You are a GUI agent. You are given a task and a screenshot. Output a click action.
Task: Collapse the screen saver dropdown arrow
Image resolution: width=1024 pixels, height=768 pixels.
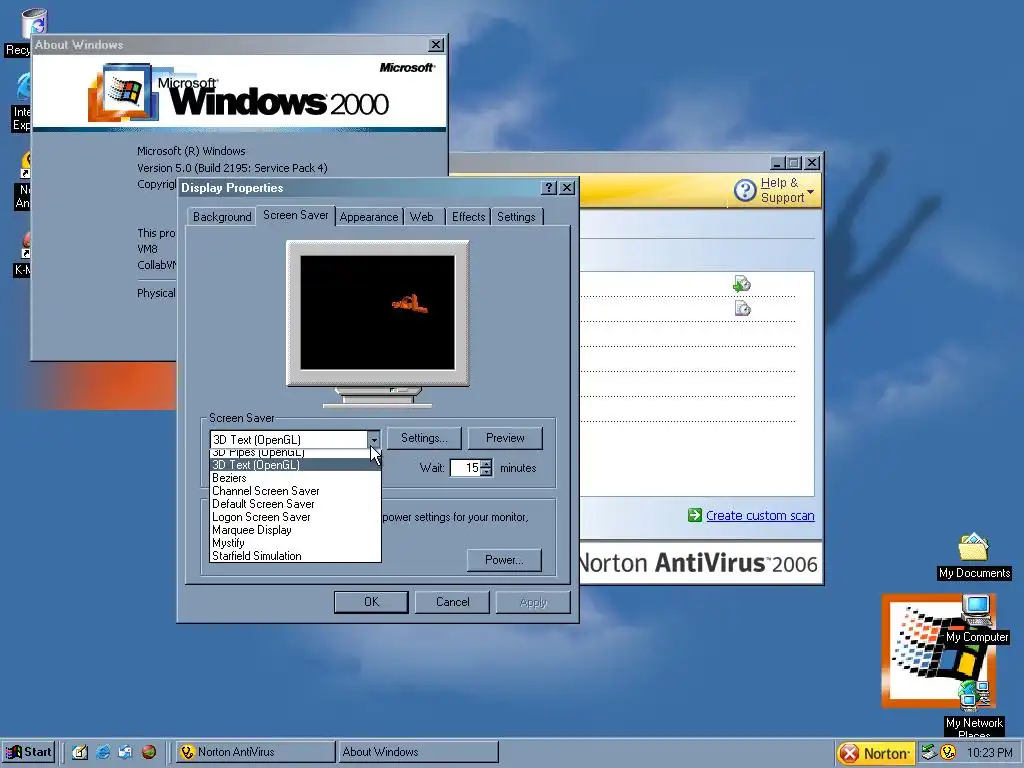pyautogui.click(x=374, y=440)
